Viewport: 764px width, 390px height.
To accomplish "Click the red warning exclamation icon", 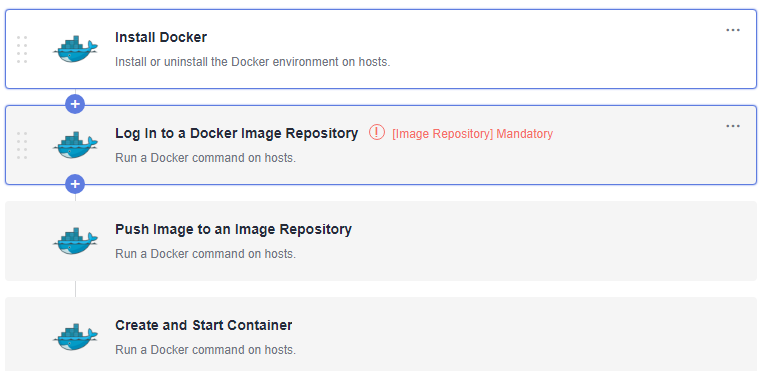I will point(377,132).
